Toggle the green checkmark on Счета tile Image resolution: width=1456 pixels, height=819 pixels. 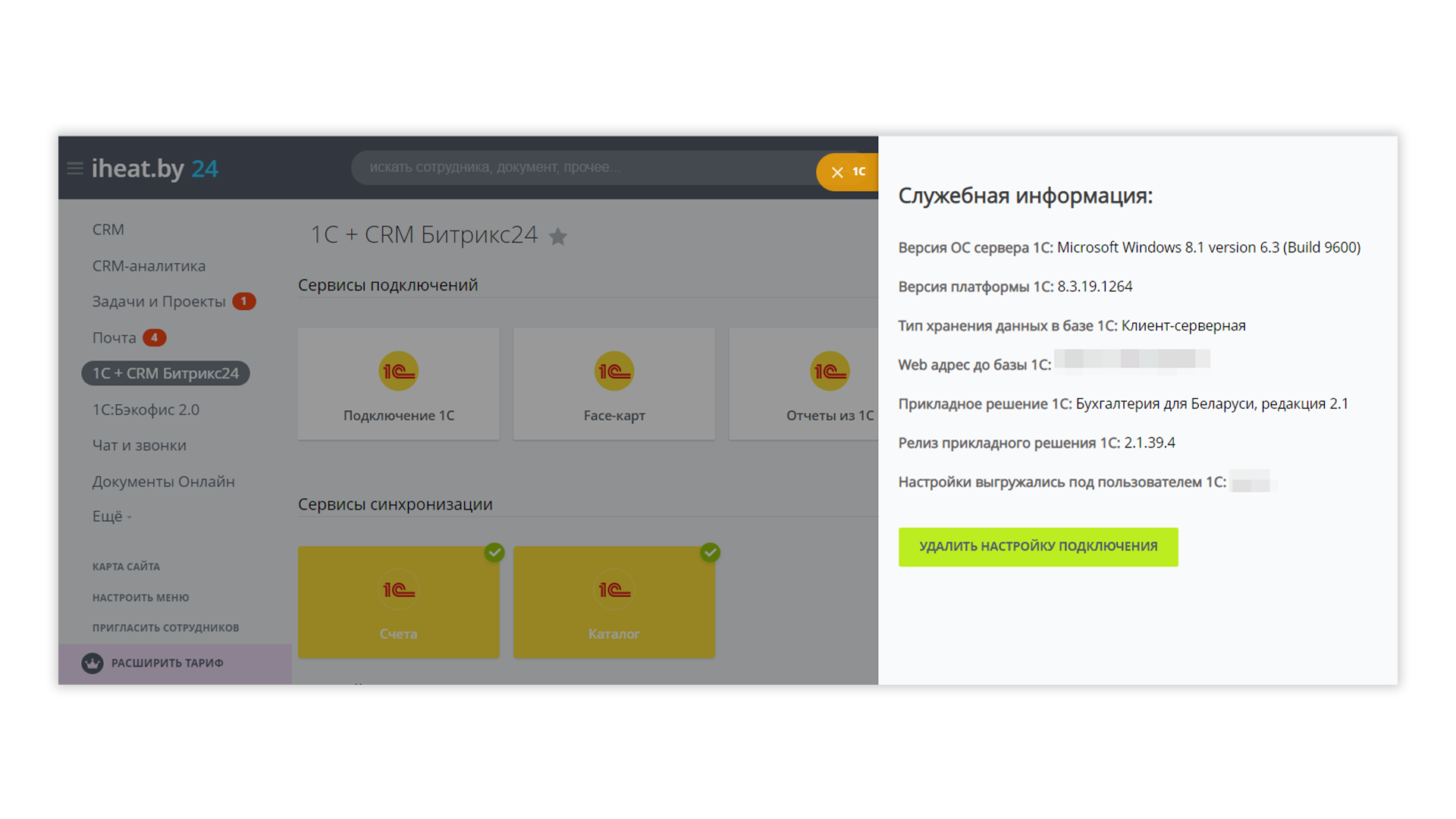coord(494,552)
